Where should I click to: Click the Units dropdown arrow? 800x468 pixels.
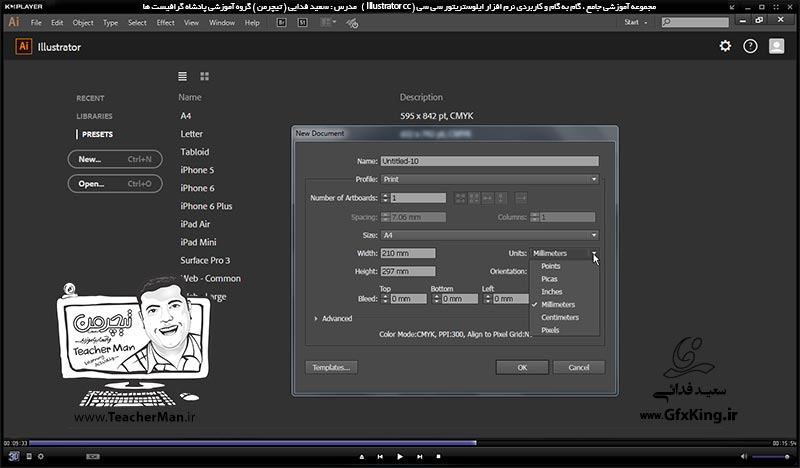pyautogui.click(x=594, y=253)
